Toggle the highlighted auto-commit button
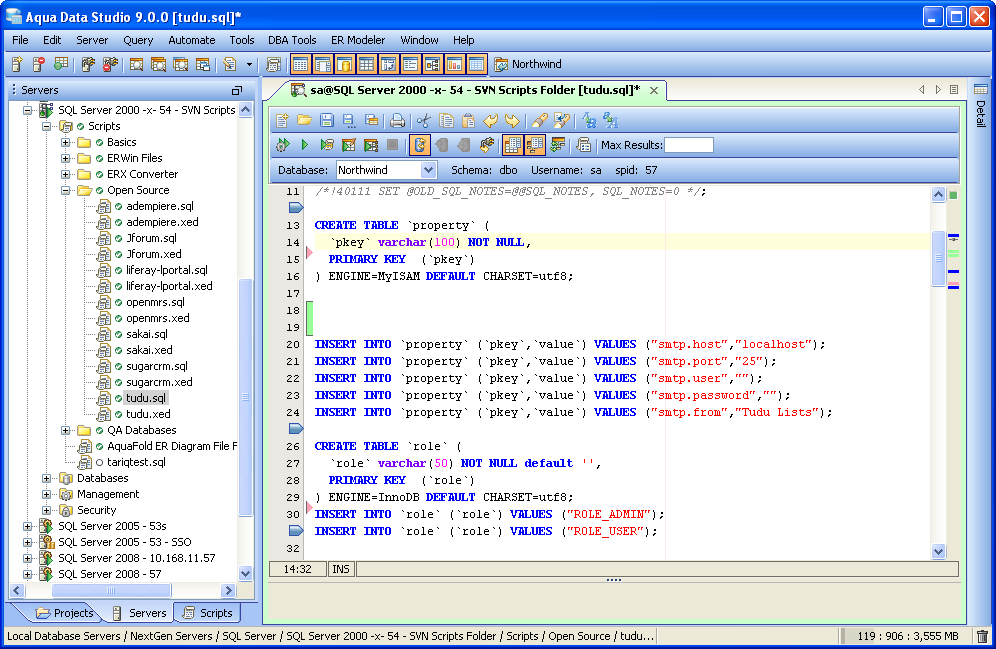The height and width of the screenshot is (649, 996). click(x=419, y=145)
